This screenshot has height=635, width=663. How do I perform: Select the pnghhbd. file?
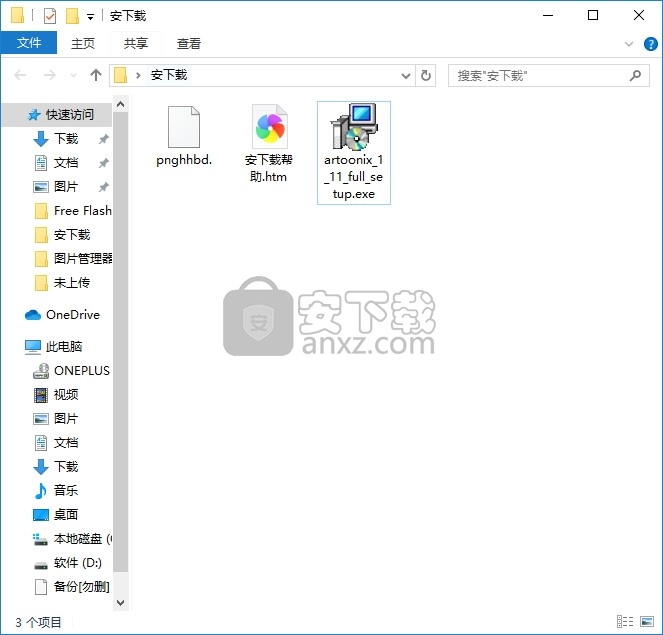[184, 136]
